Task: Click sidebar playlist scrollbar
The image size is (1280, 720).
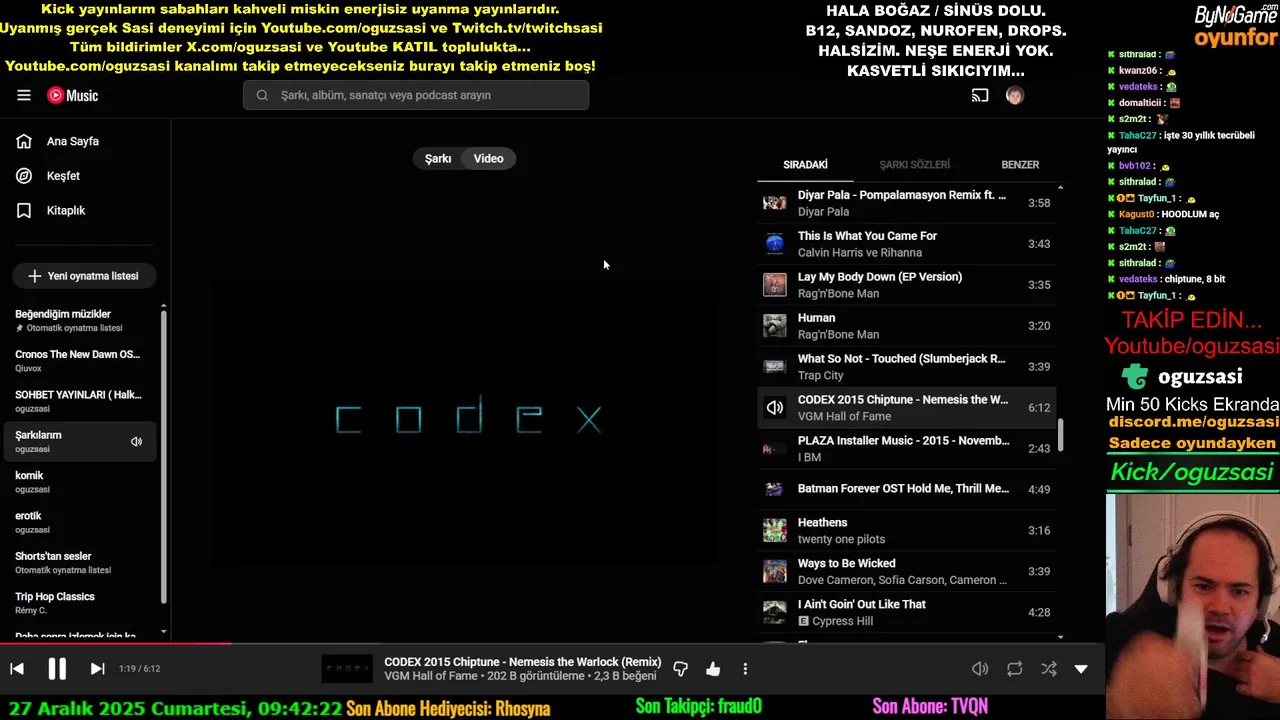Action: pos(164,457)
